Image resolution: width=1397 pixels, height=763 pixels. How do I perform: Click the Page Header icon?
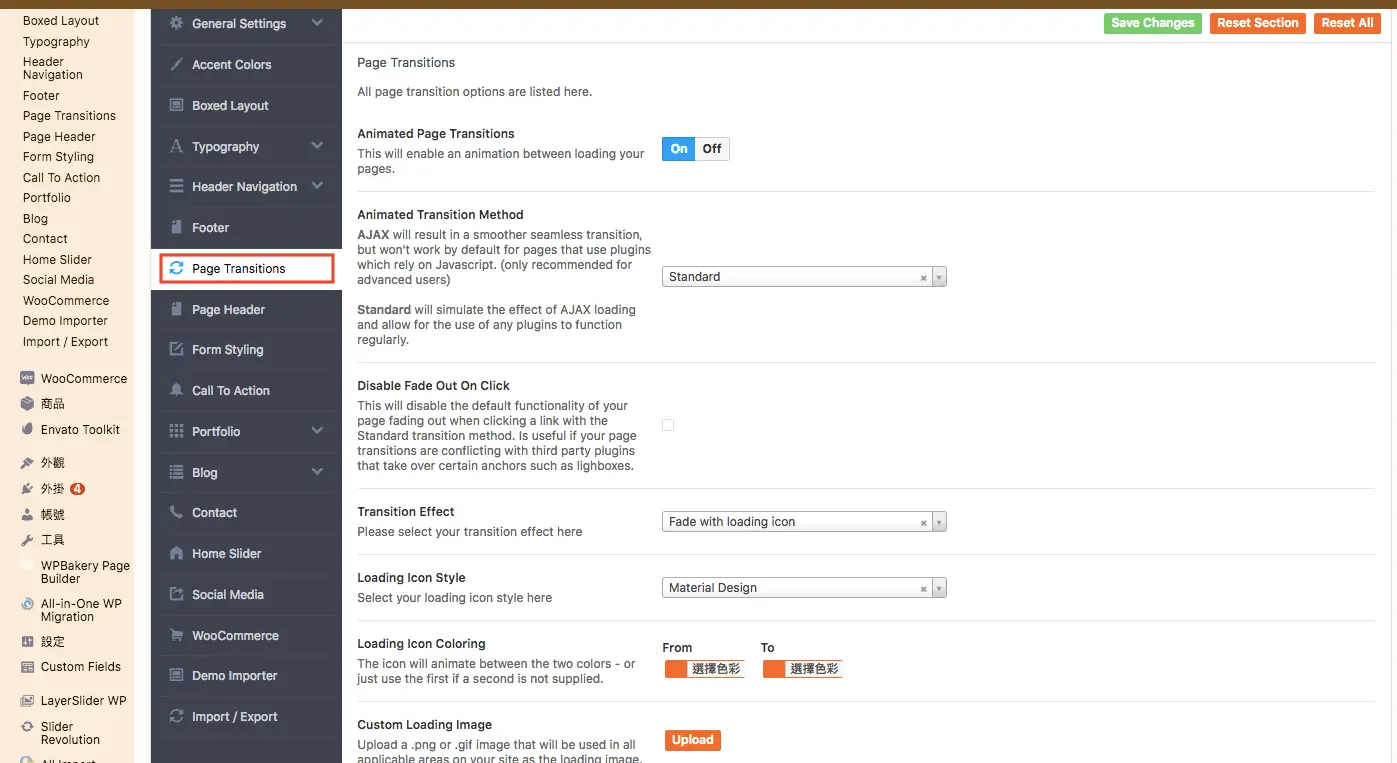pos(176,309)
